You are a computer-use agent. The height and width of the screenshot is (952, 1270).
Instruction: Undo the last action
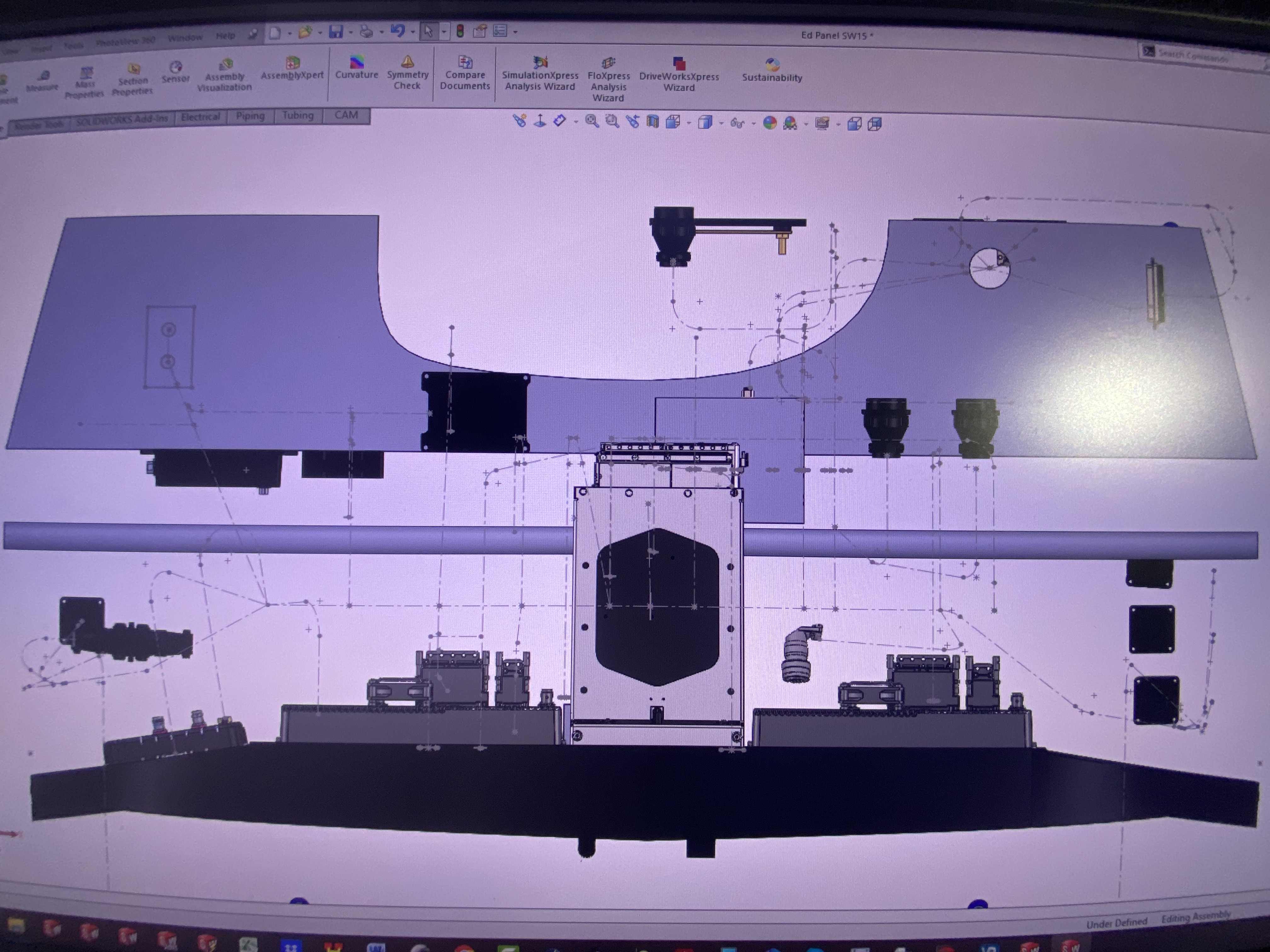click(397, 31)
